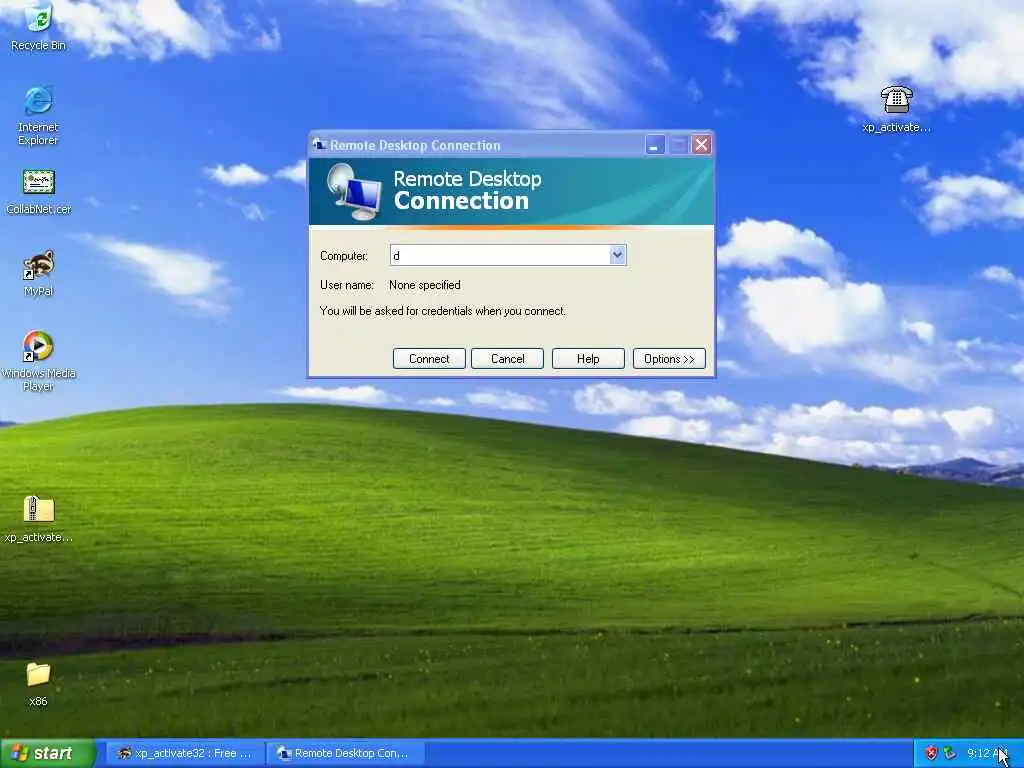Click the Cancel button
The height and width of the screenshot is (768, 1024).
coord(507,359)
